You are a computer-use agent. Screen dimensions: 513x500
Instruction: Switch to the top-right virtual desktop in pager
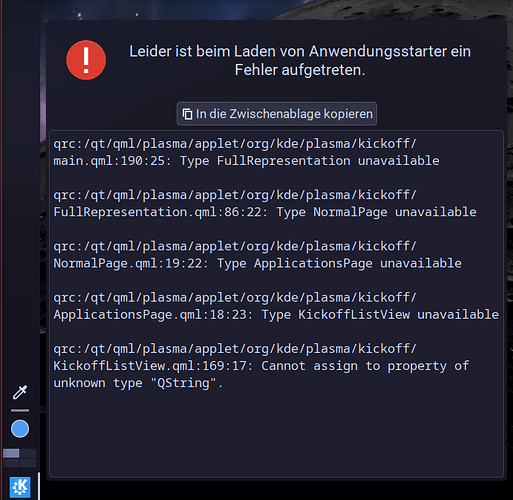(28, 453)
